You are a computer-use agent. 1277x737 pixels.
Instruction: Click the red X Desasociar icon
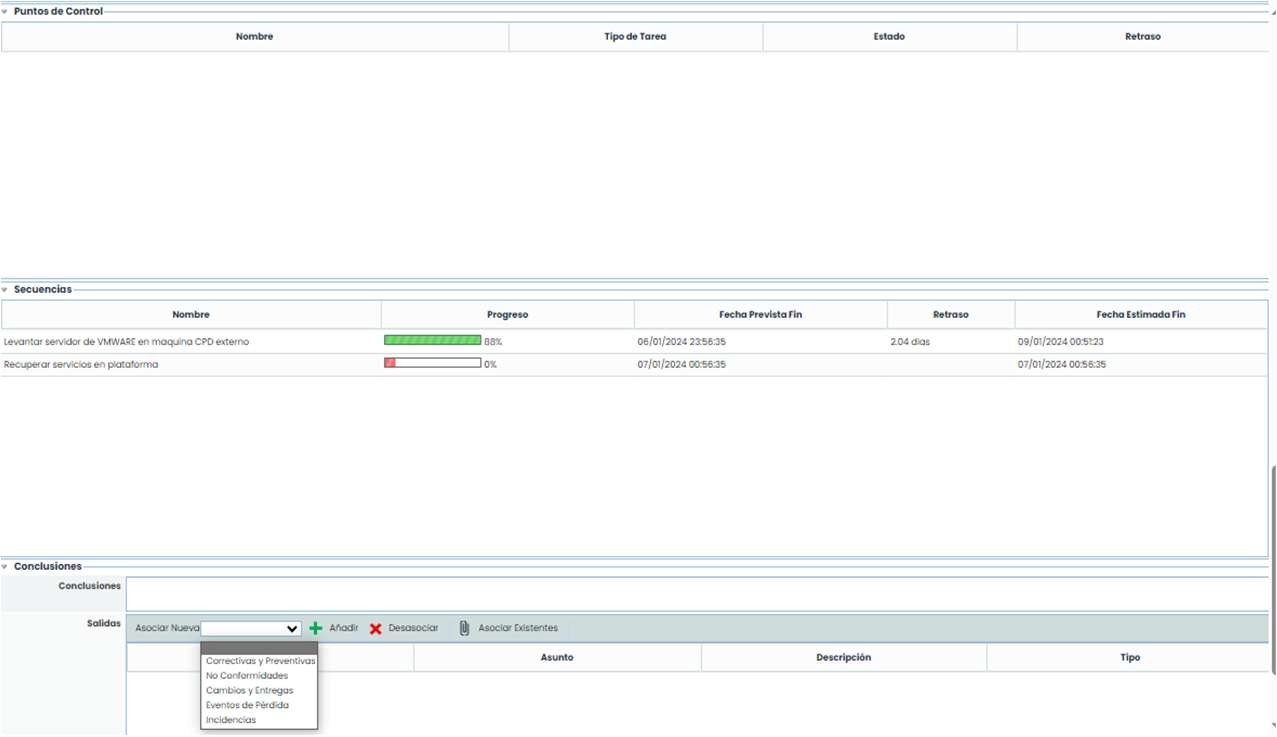click(x=376, y=629)
